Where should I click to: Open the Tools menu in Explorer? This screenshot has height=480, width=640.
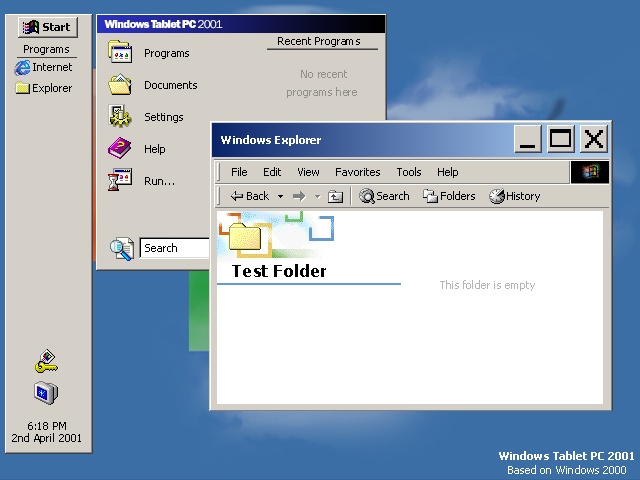(409, 172)
